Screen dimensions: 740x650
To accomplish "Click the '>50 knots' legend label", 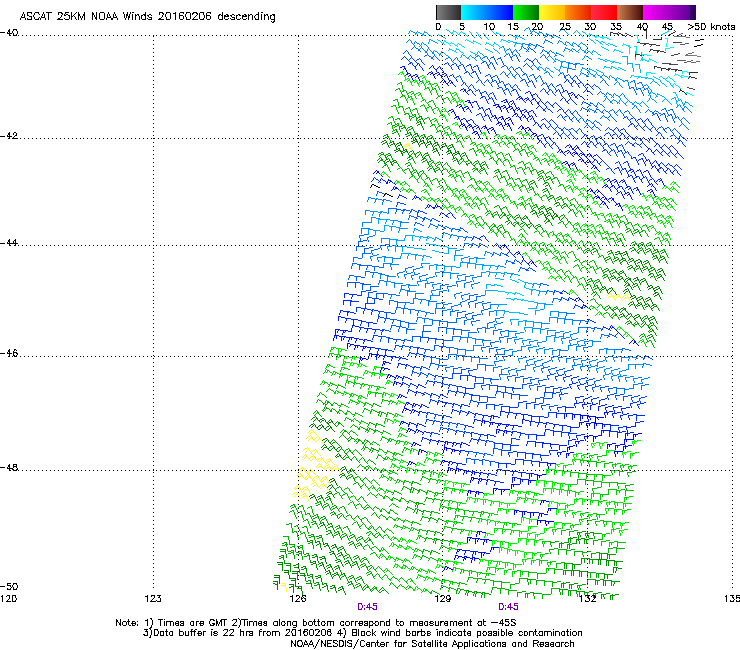I will 711,27.
